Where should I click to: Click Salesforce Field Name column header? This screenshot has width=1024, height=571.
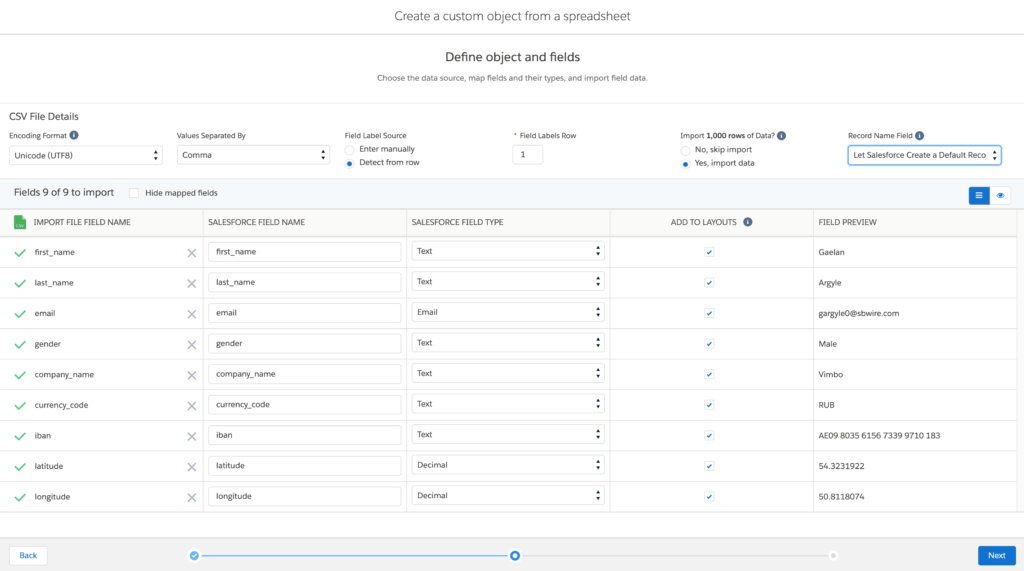pos(256,222)
